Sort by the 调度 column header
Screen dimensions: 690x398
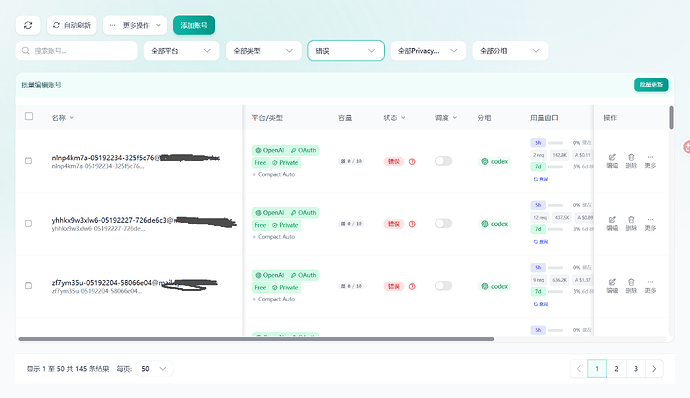(x=446, y=118)
